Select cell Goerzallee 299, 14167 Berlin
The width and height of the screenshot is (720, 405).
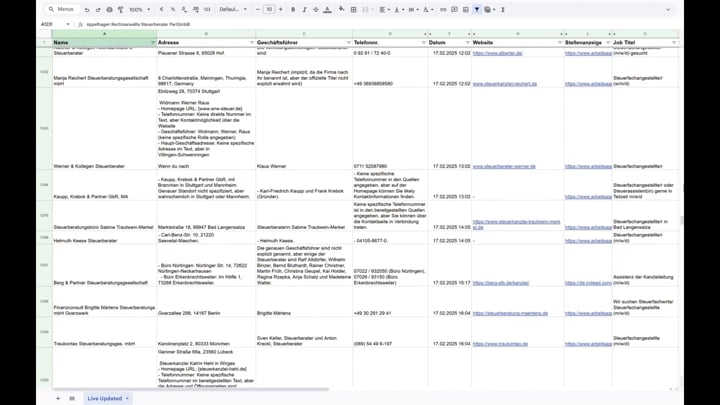[x=206, y=302]
